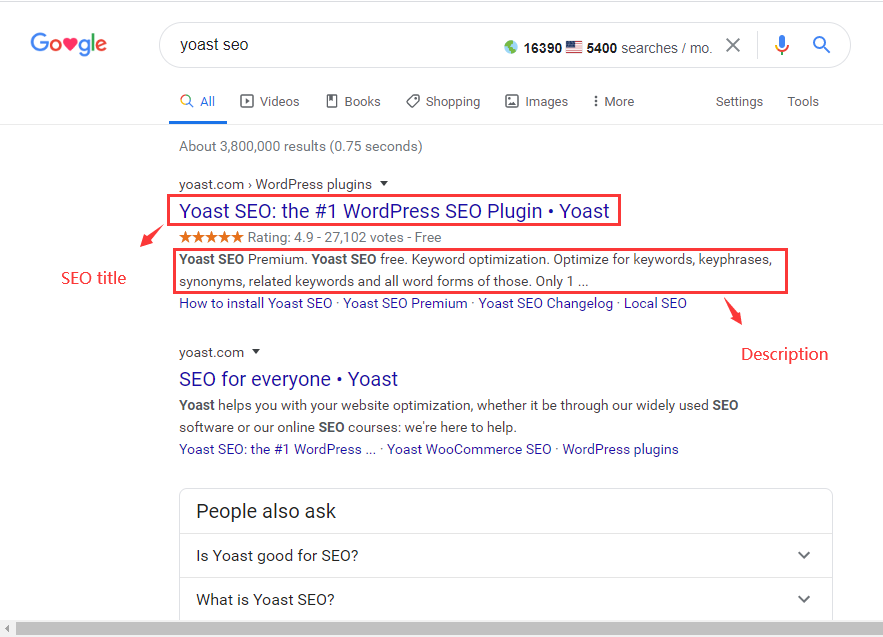Viewport: 883px width, 637px height.
Task: Clear the search box with the X icon
Action: click(x=733, y=45)
